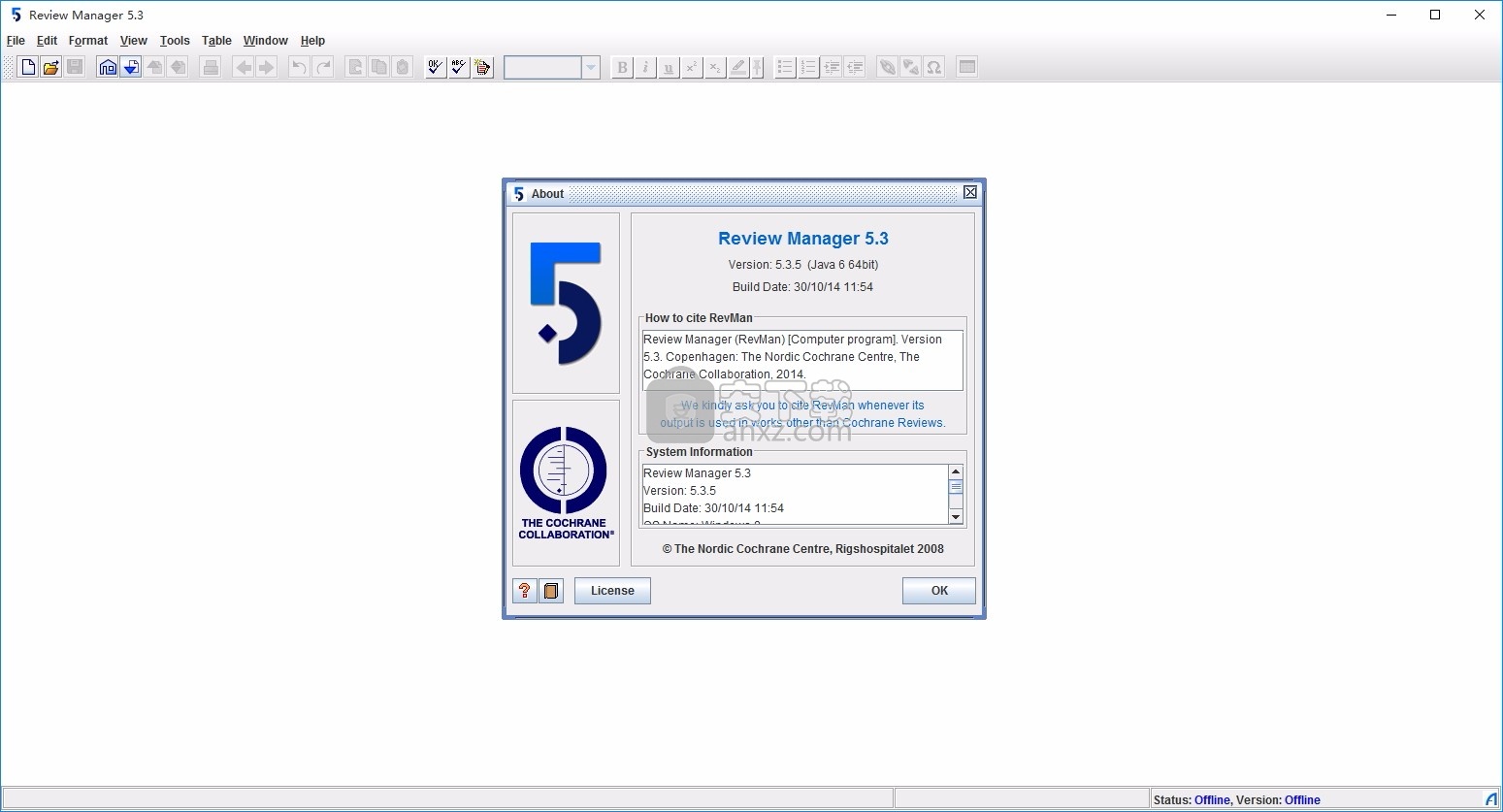Image resolution: width=1503 pixels, height=812 pixels.
Task: Click the status bar icon at far right
Action: 1491,799
